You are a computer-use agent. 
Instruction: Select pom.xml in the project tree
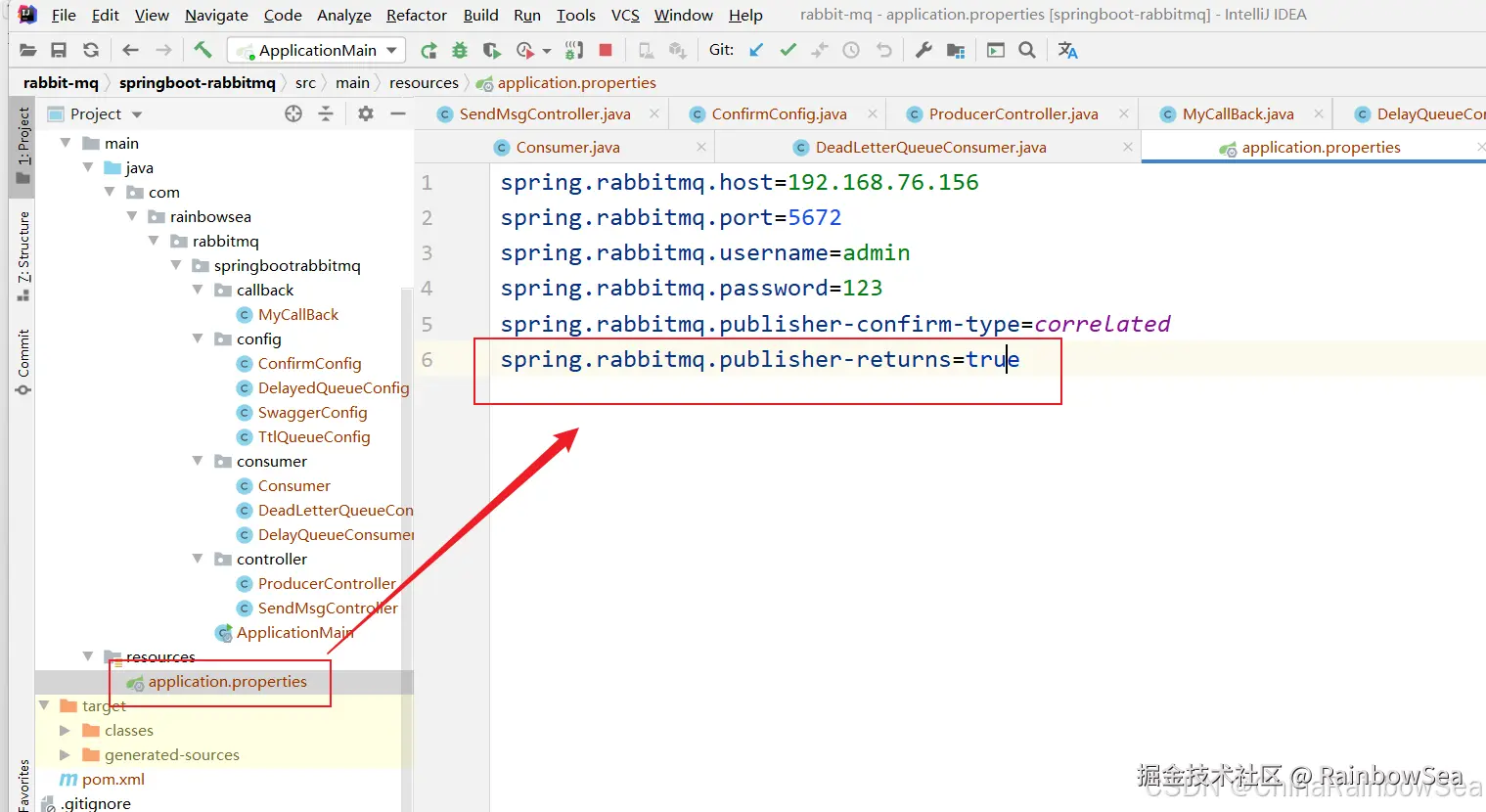tap(113, 779)
